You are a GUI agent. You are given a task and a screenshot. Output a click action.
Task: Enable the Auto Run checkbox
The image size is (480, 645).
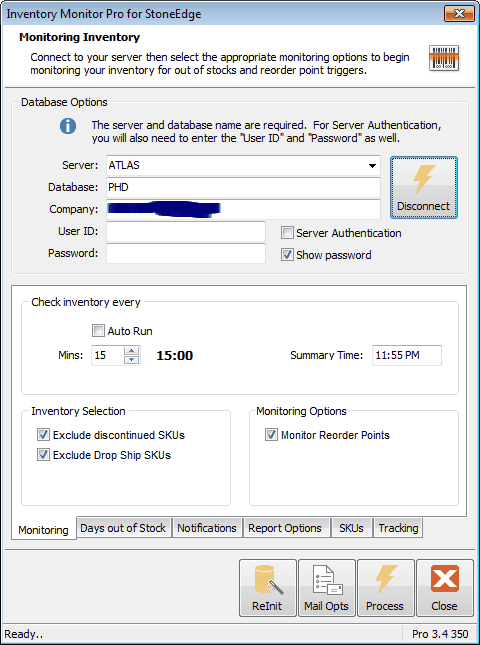[x=98, y=331]
